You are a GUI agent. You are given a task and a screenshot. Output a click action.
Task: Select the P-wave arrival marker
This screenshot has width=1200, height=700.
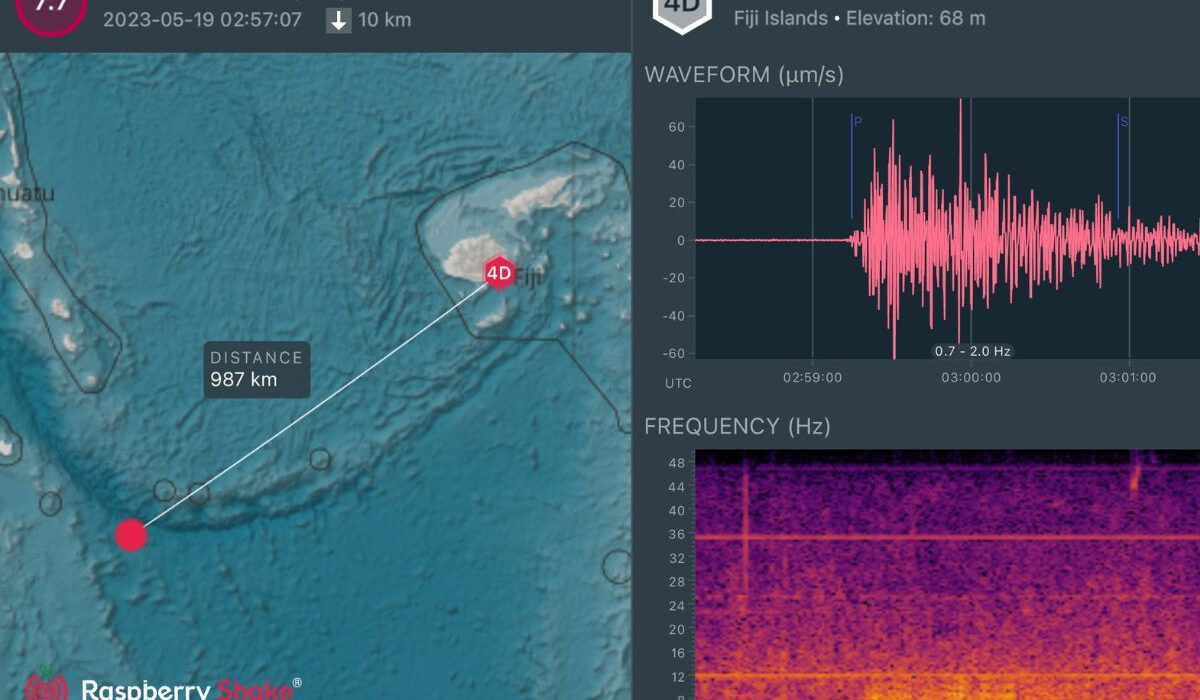(x=856, y=122)
